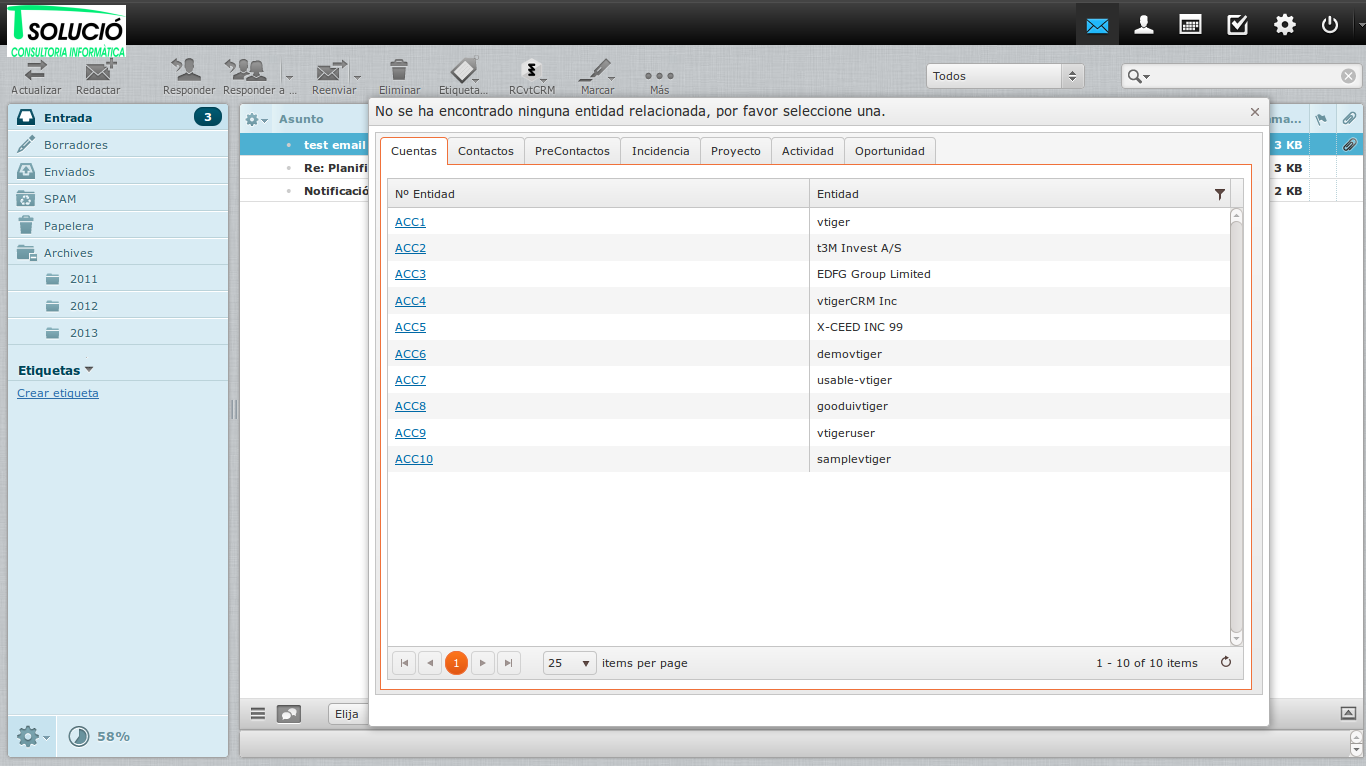
Task: Close the related entity dialog
Action: pos(1255,112)
